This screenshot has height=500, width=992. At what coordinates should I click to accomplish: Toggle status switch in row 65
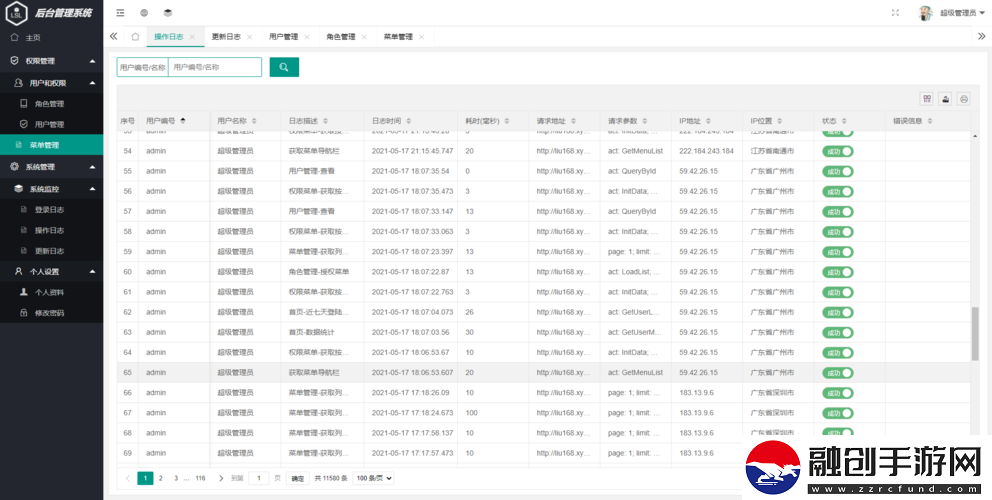[x=838, y=373]
